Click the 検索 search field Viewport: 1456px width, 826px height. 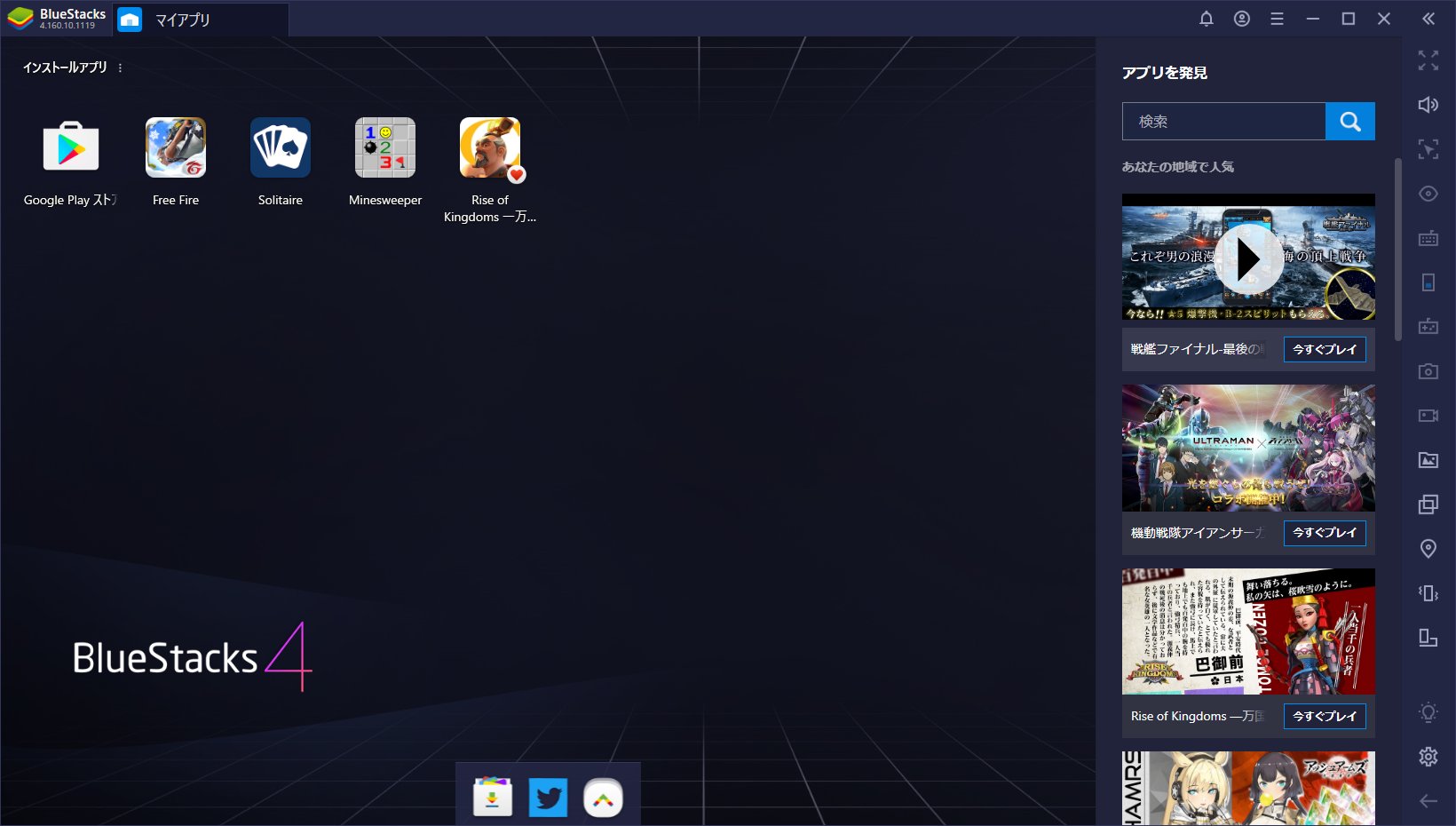click(1223, 122)
